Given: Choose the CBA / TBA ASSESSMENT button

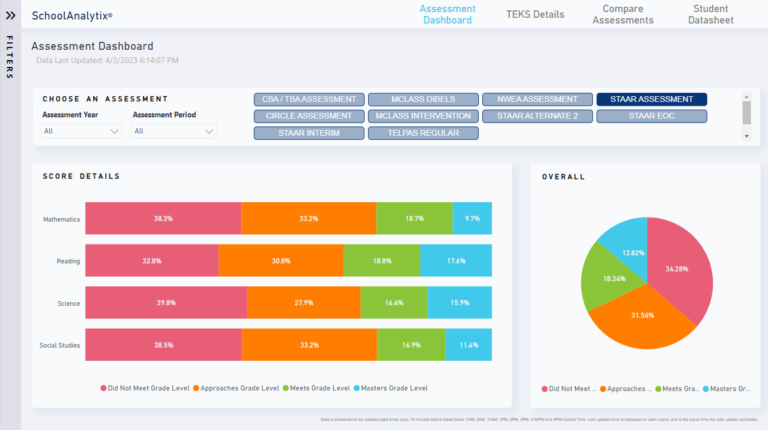Looking at the screenshot, I should click(308, 99).
